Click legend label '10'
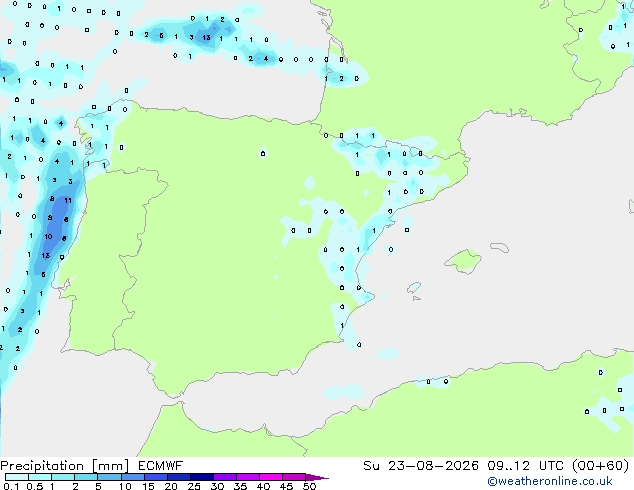This screenshot has height=490, width=634. [125, 486]
